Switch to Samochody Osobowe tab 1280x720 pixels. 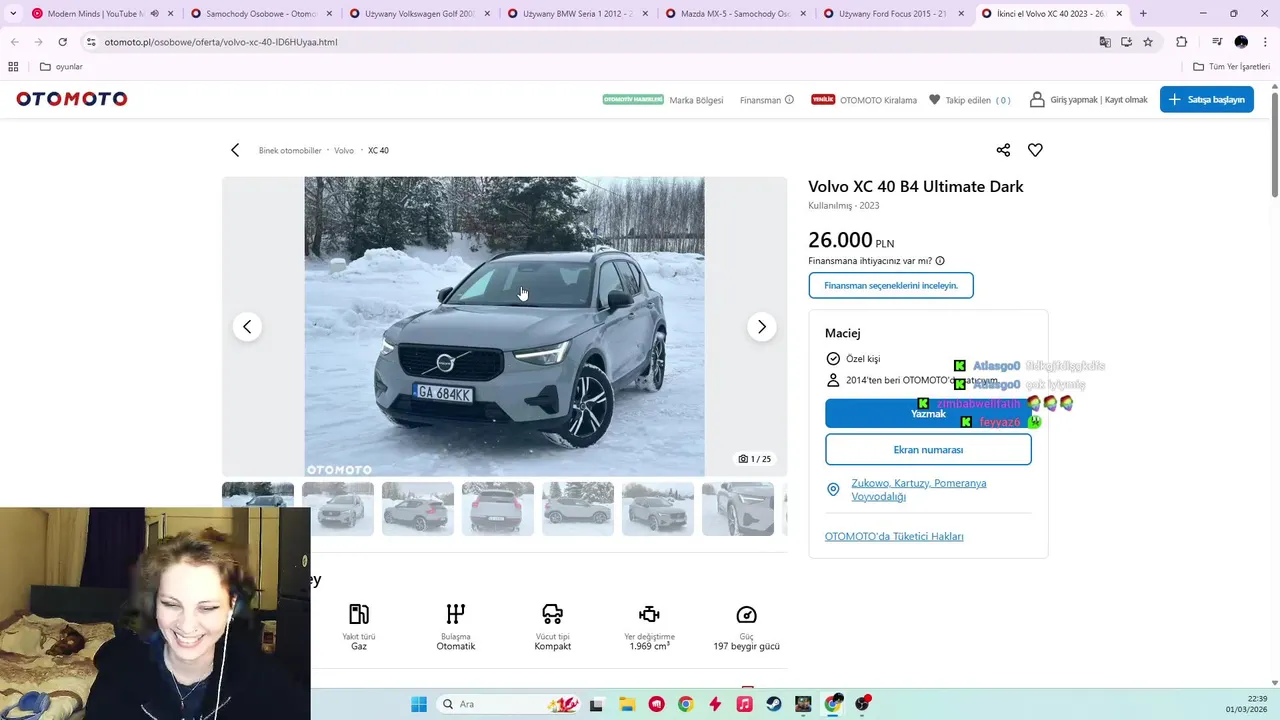(x=261, y=14)
